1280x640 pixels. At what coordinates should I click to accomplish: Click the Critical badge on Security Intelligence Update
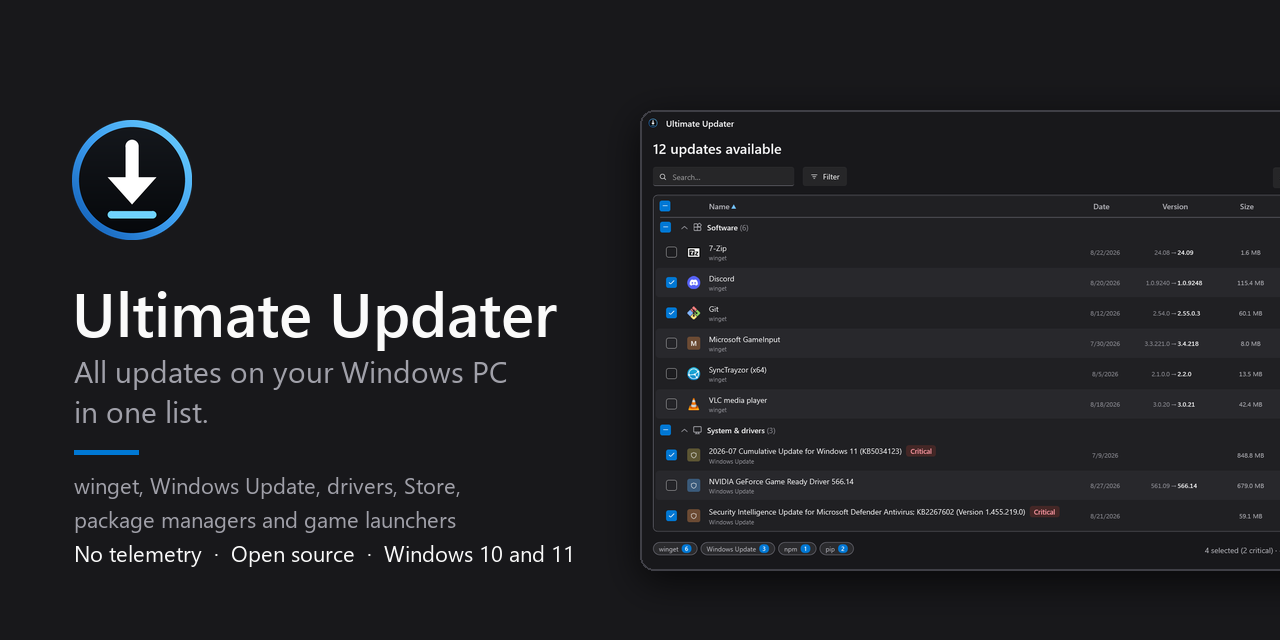coord(1044,512)
